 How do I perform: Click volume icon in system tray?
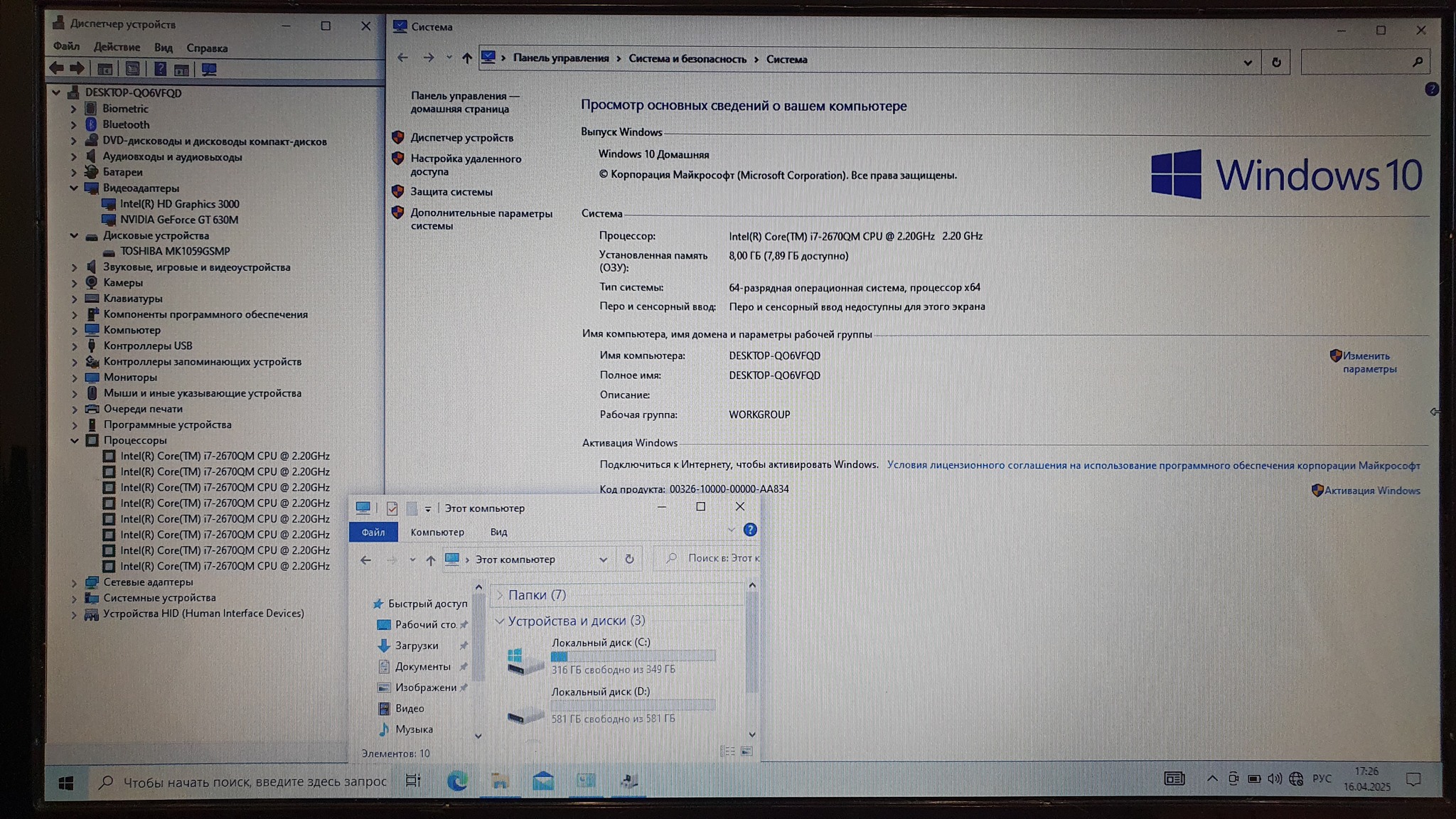pyautogui.click(x=1274, y=779)
